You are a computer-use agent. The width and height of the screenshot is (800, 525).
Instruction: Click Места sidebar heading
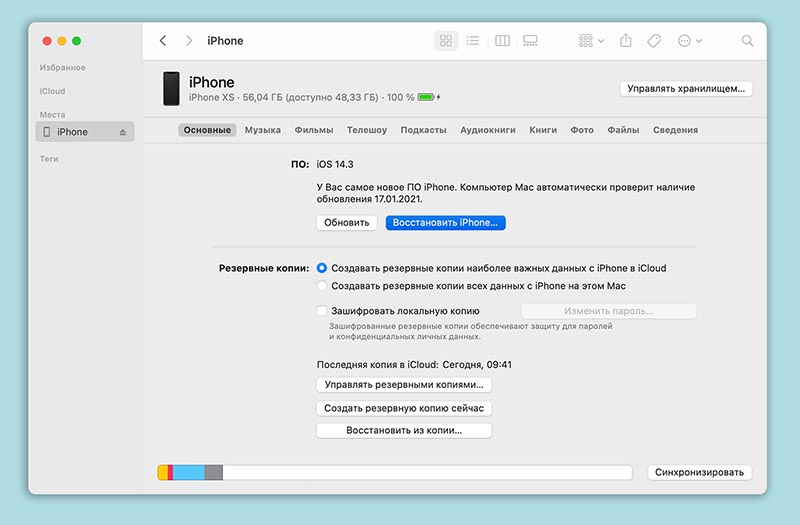coord(53,114)
